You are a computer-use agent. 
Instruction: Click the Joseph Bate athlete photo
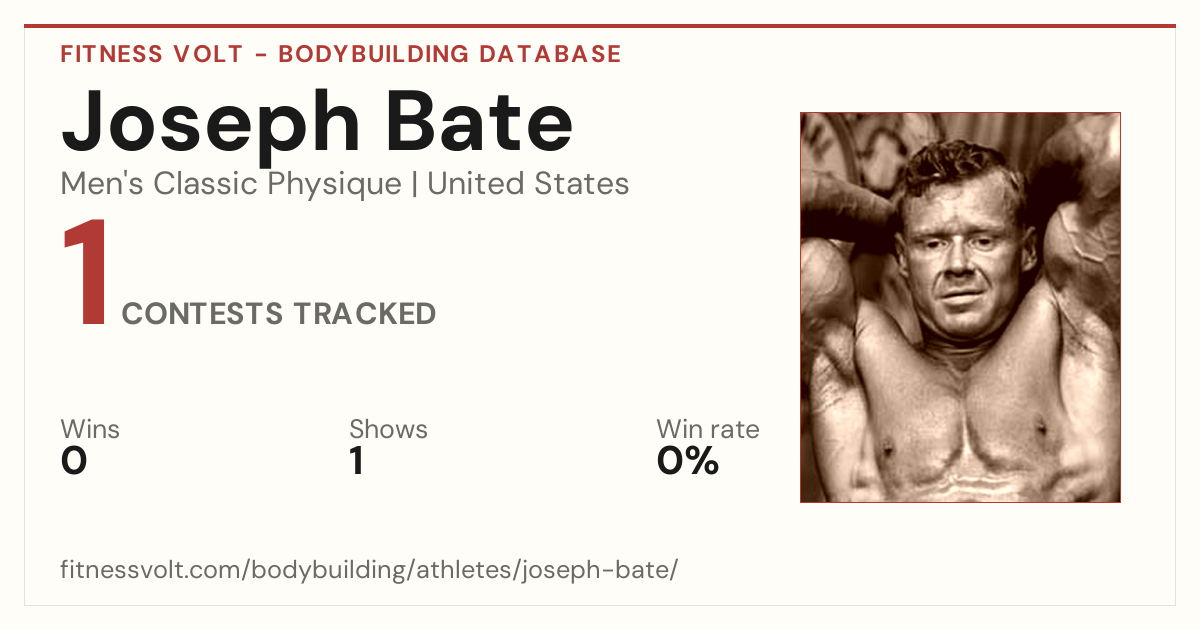tap(960, 307)
